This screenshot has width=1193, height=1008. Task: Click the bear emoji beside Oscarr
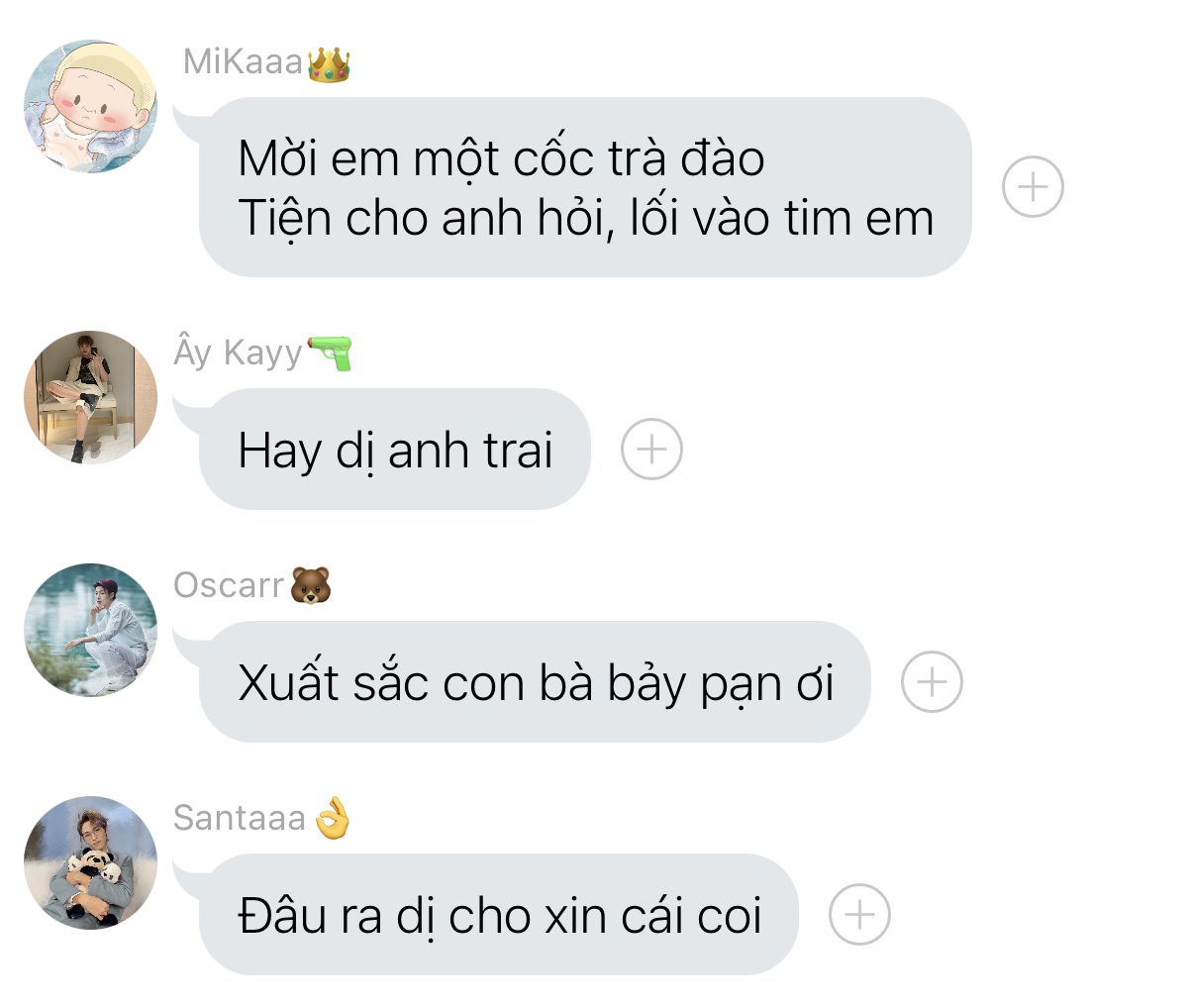click(310, 585)
